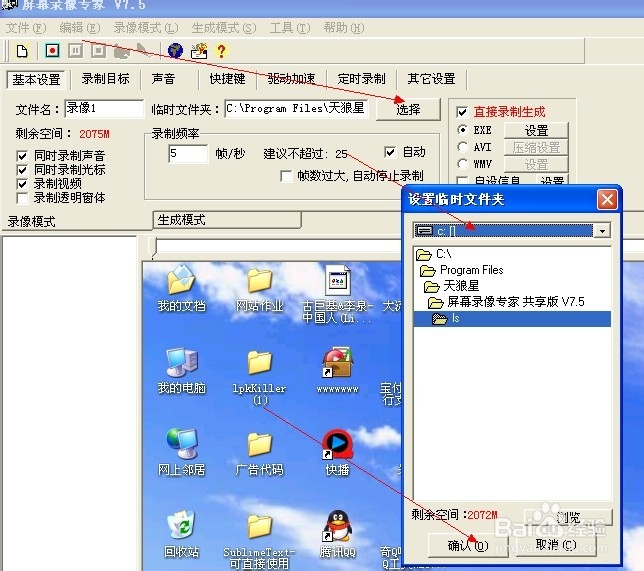This screenshot has height=571, width=644.
Task: Switch to the 基本设置 tab
Action: click(36, 80)
